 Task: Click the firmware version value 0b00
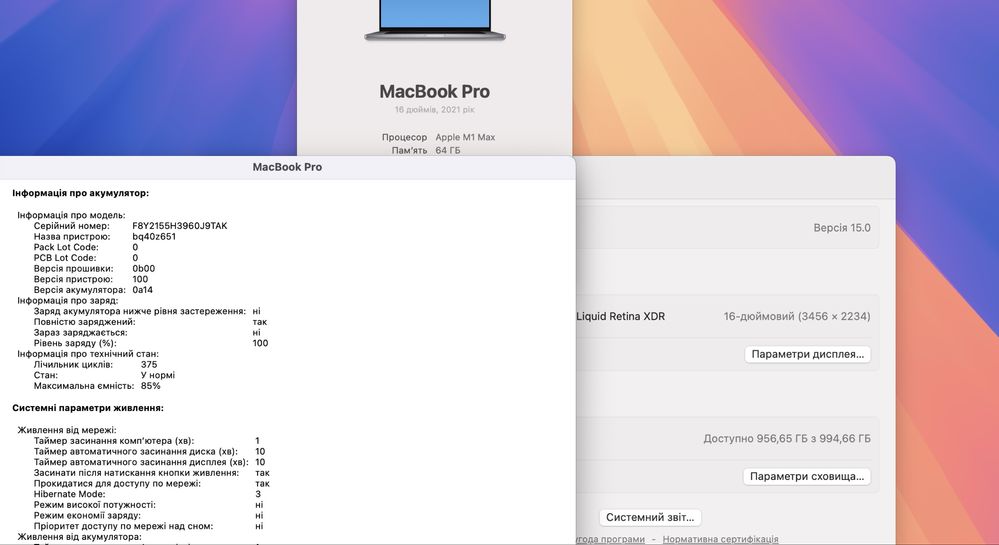(143, 268)
